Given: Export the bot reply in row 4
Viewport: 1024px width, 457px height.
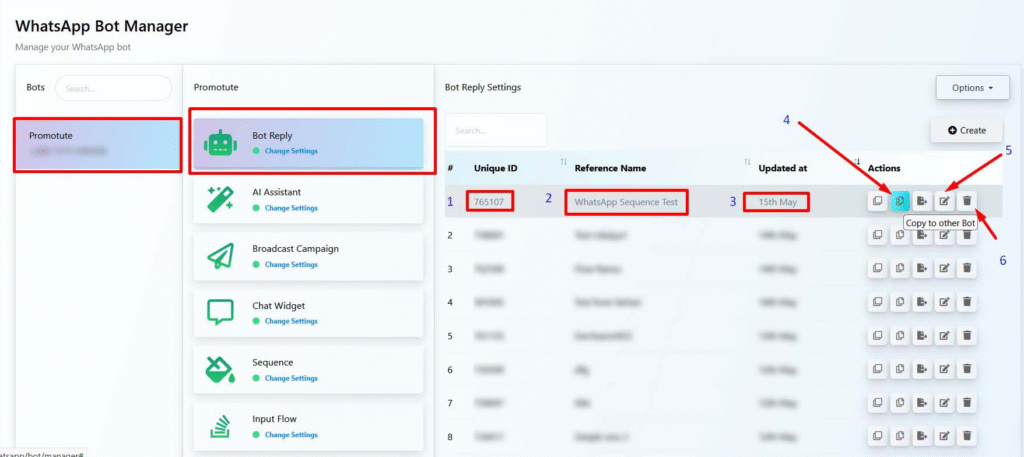Looking at the screenshot, I should click(922, 302).
